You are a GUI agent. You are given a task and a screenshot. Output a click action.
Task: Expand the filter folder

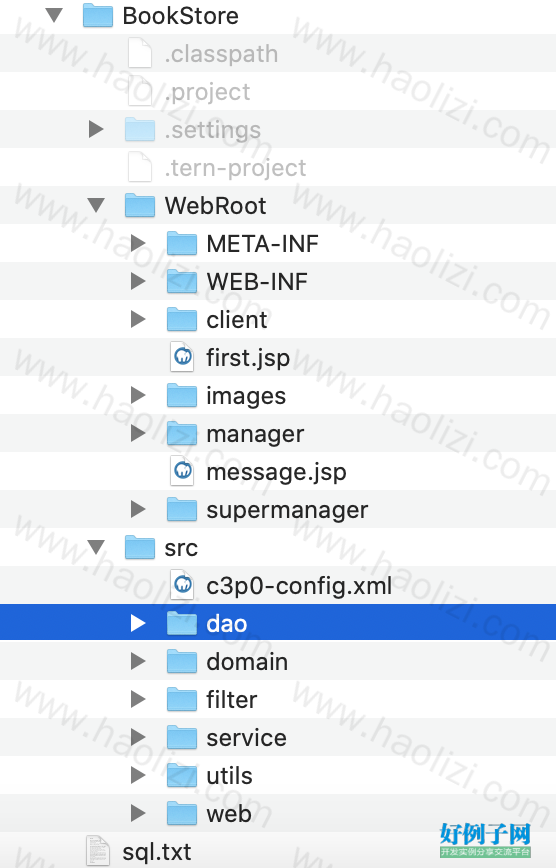pyautogui.click(x=138, y=699)
